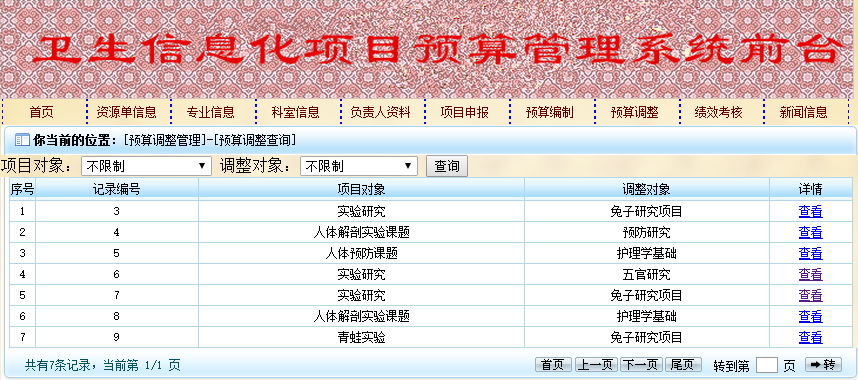The width and height of the screenshot is (858, 380).
Task: Click the 记录编号 column header
Action: coord(116,189)
